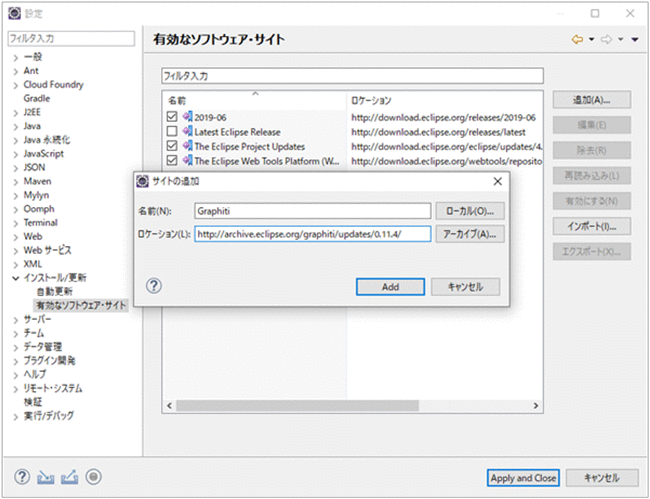Open the view menu dropdown arrow

click(x=635, y=39)
